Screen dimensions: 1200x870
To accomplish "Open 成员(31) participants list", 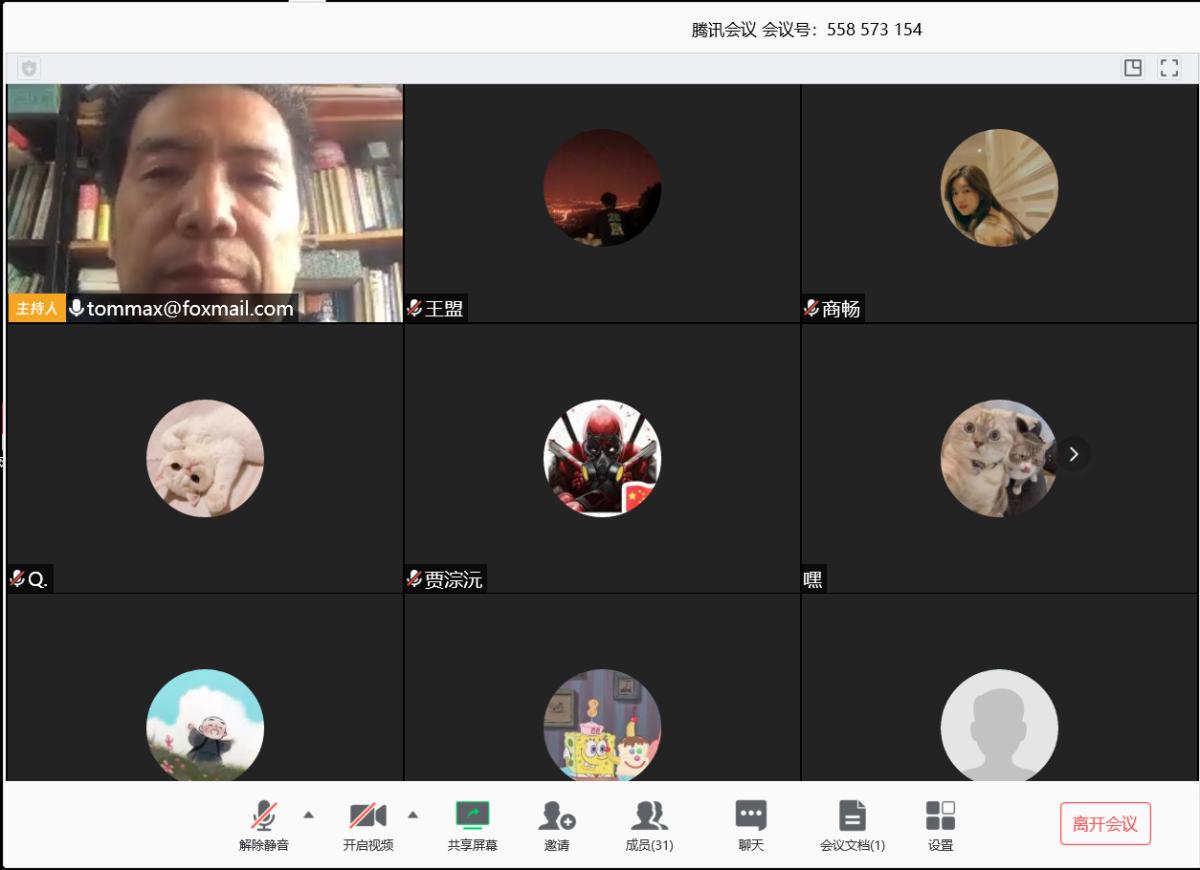I will 649,825.
